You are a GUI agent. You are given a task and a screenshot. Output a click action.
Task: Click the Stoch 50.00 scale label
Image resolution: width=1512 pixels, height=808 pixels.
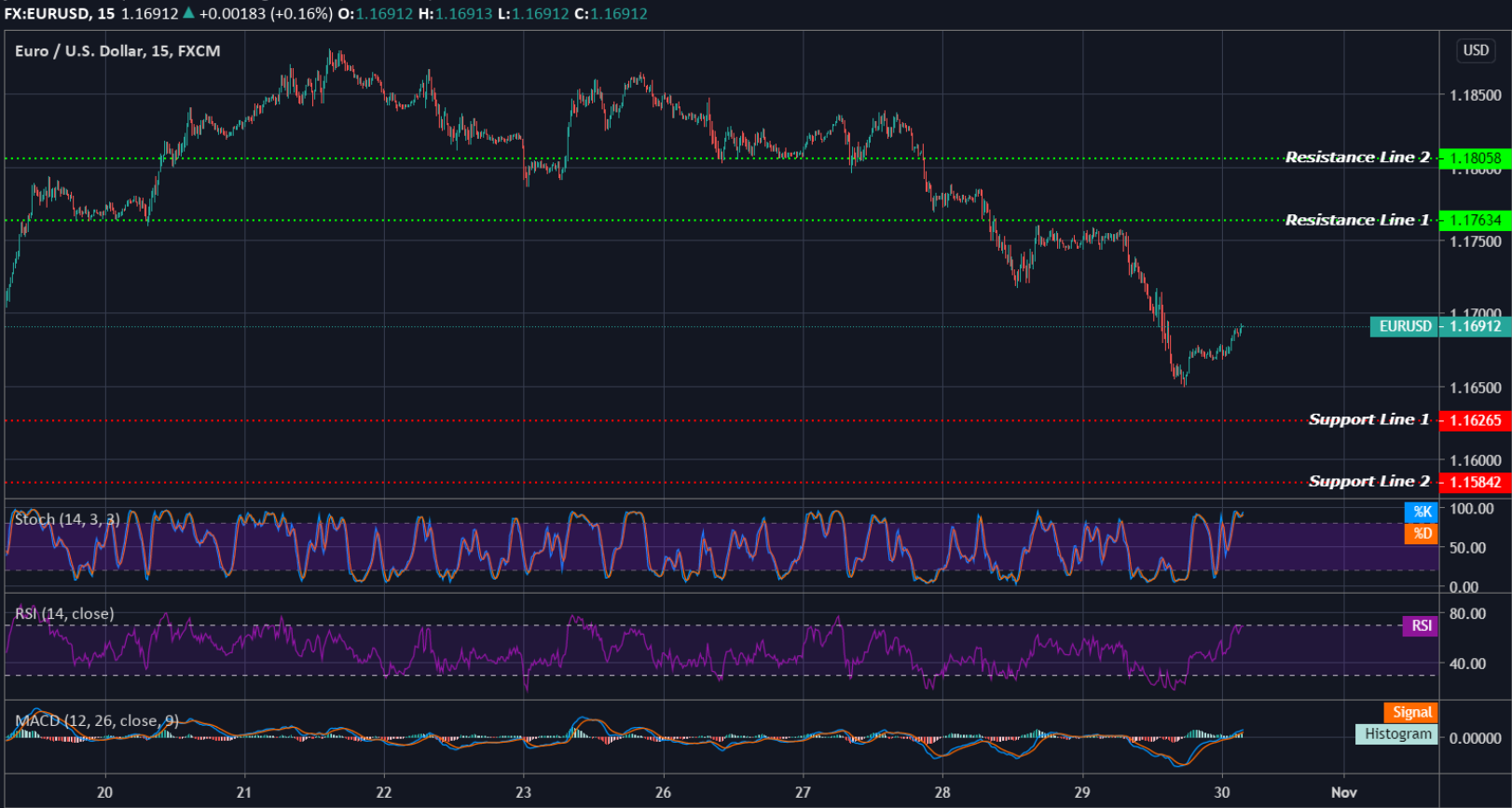tap(1468, 548)
